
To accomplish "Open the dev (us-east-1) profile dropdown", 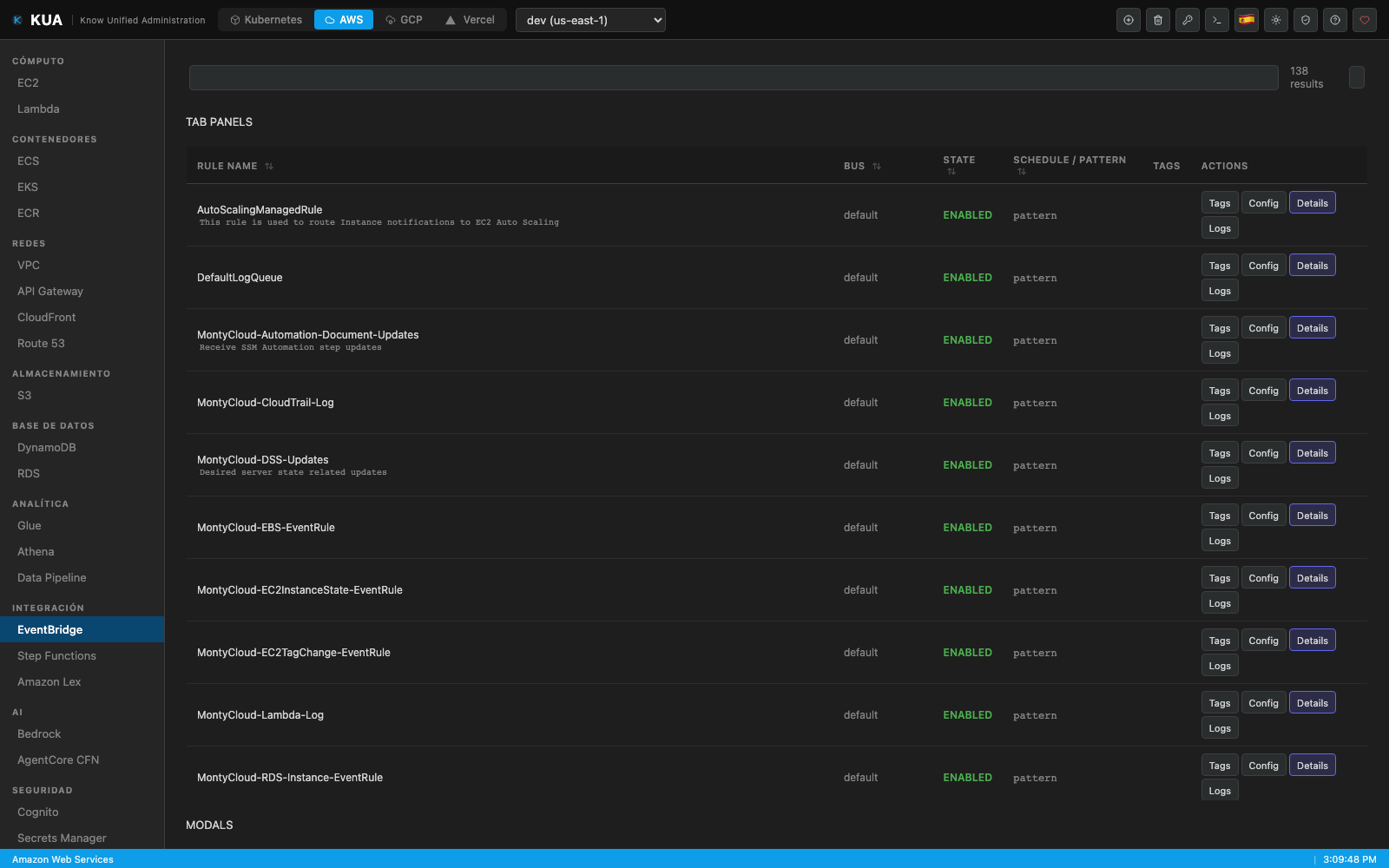I will pyautogui.click(x=590, y=20).
